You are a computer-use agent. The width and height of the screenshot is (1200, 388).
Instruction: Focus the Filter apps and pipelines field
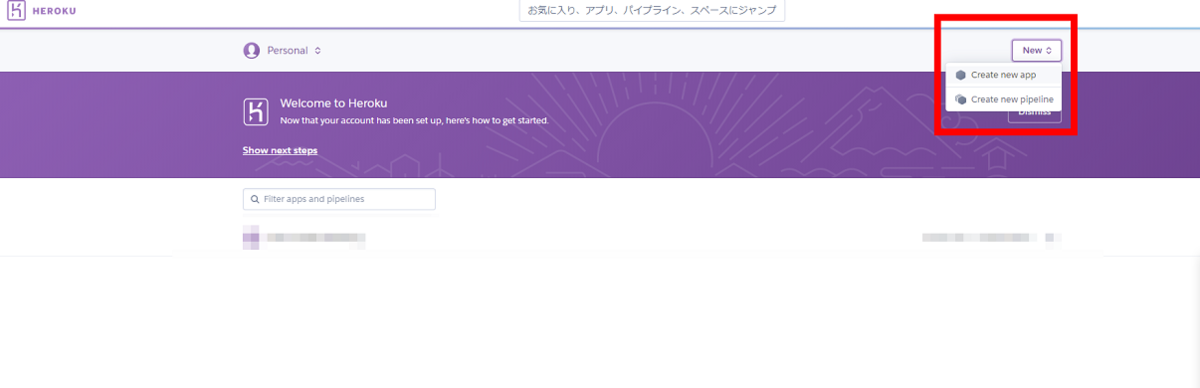pyautogui.click(x=339, y=199)
